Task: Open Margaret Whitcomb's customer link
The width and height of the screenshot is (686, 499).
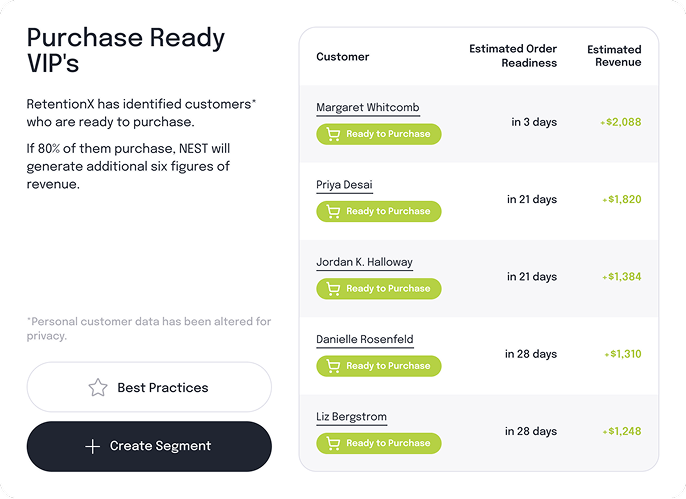Action: [x=367, y=108]
